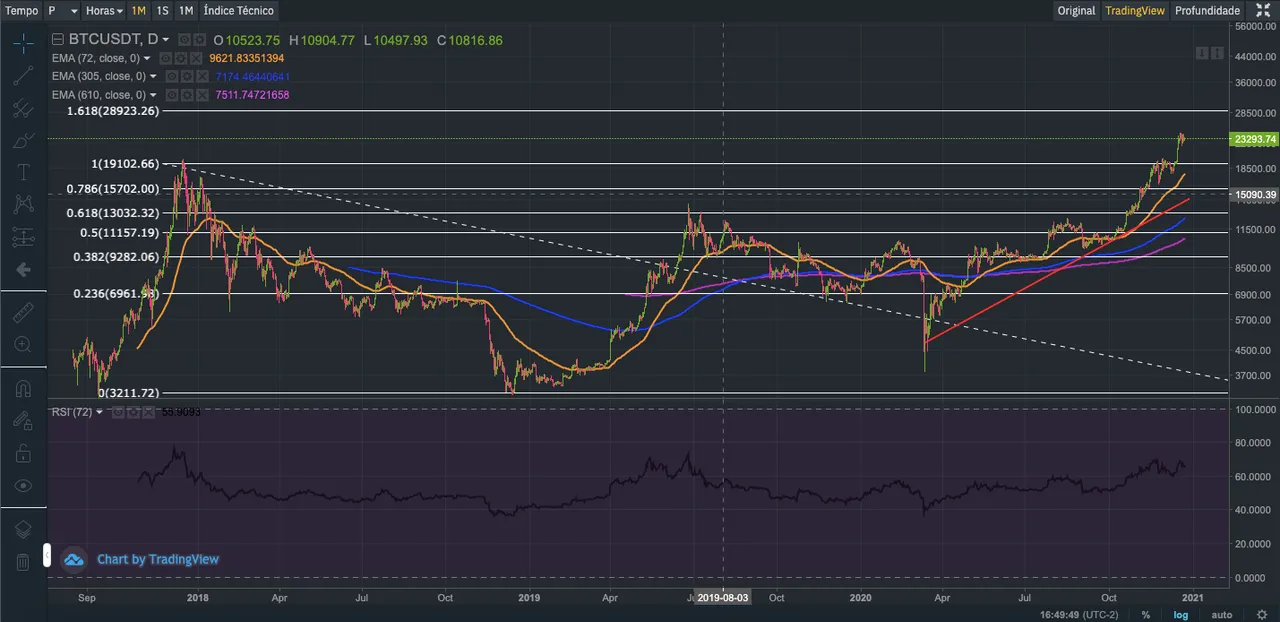1280x622 pixels.
Task: Click the back arrow in left toolbar
Action: tap(23, 269)
